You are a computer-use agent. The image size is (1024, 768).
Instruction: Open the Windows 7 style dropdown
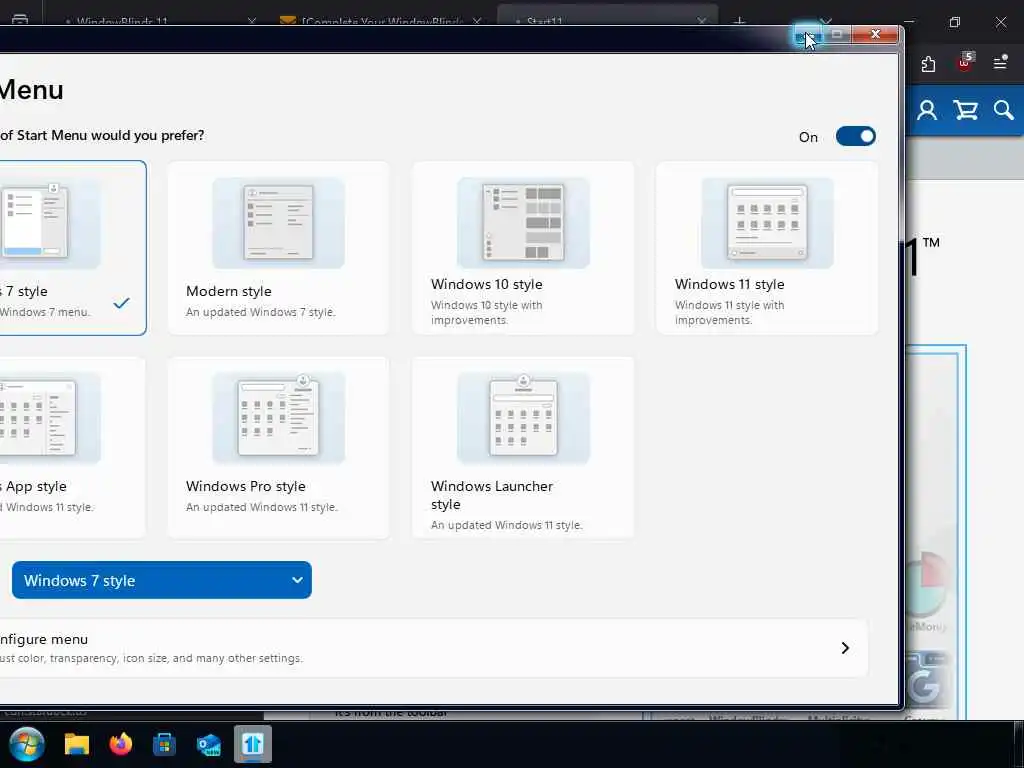pyautogui.click(x=161, y=580)
